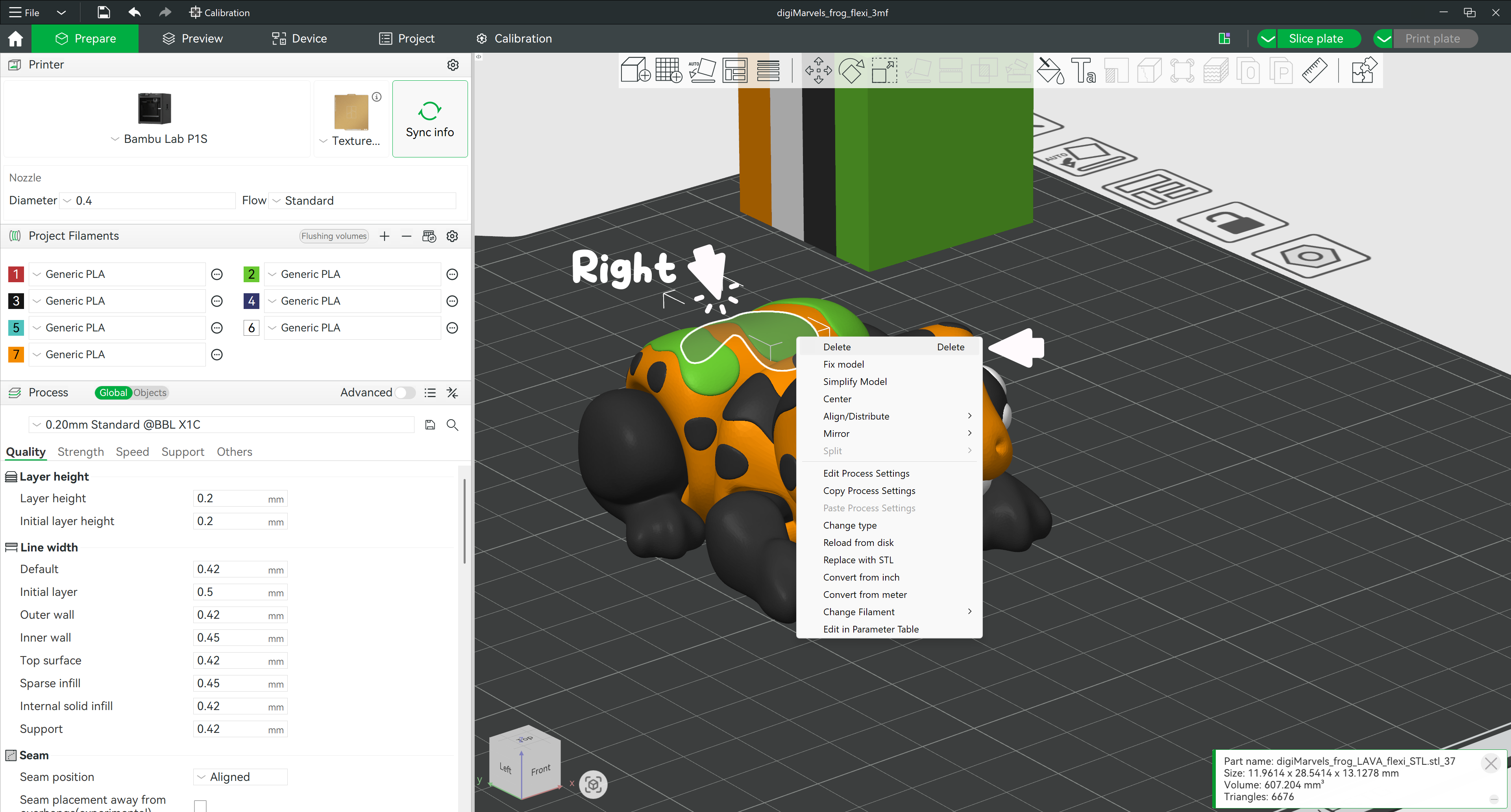Redo the last undone action
The height and width of the screenshot is (812, 1511).
pos(165,12)
